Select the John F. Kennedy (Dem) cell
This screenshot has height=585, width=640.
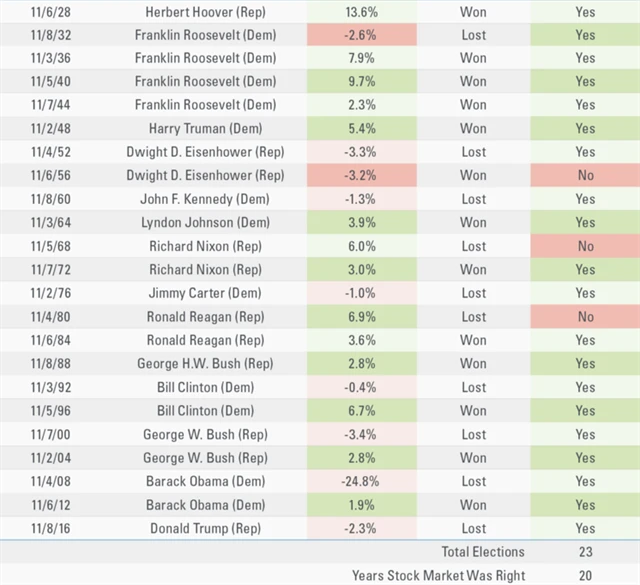pos(205,199)
